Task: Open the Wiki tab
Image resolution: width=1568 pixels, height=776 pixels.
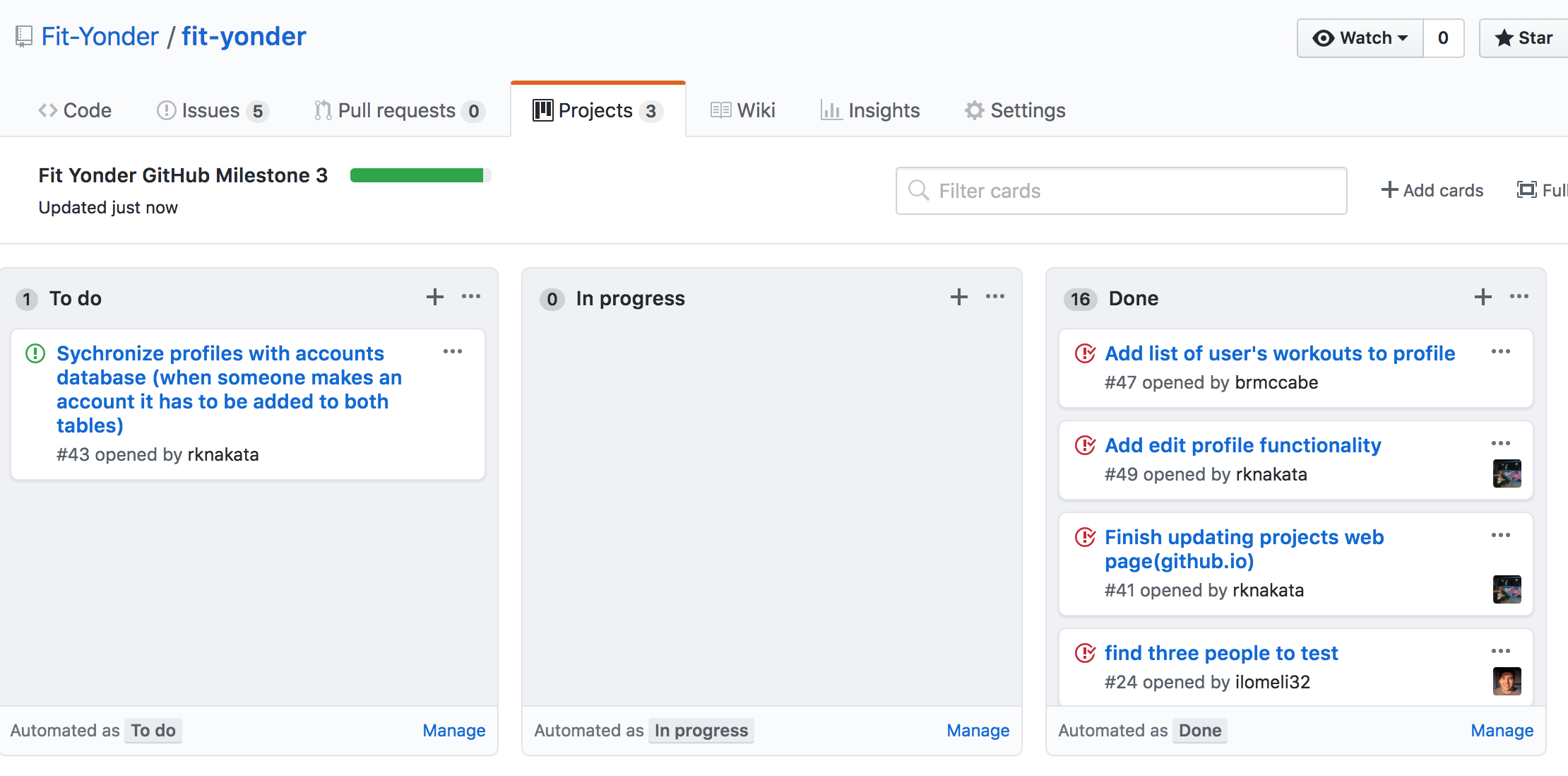Action: pyautogui.click(x=742, y=110)
